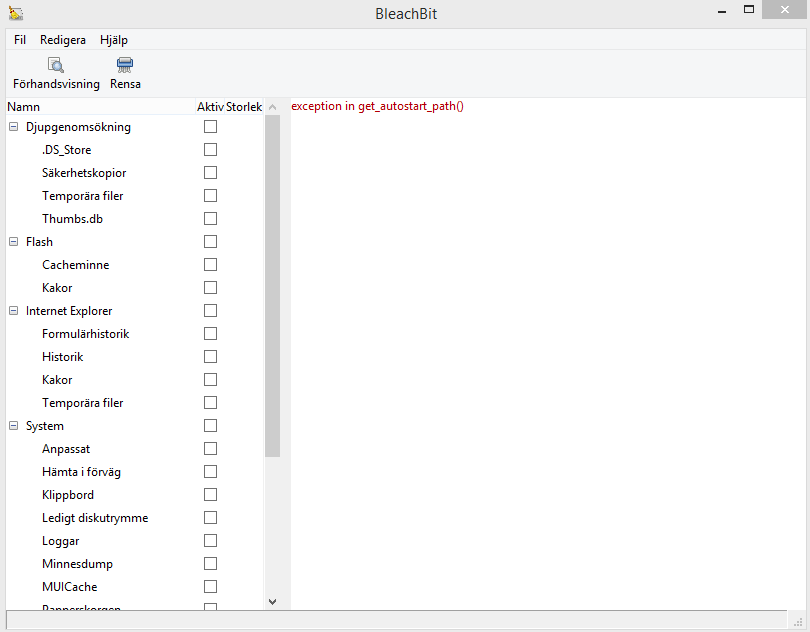Image resolution: width=810 pixels, height=632 pixels.
Task: Enable the Klippbord checkbox
Action: point(210,495)
